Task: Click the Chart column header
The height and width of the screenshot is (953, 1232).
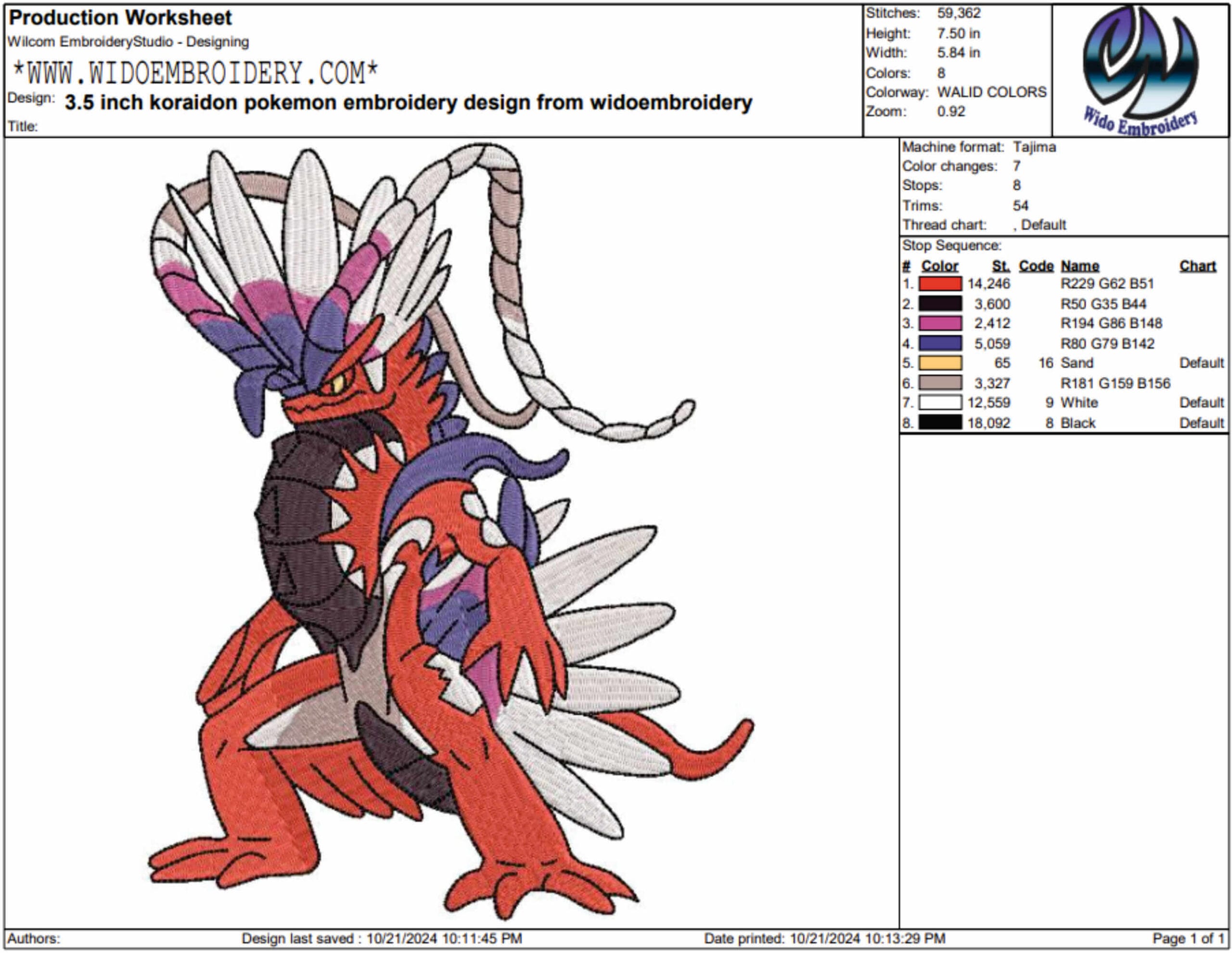Action: pos(1197,266)
